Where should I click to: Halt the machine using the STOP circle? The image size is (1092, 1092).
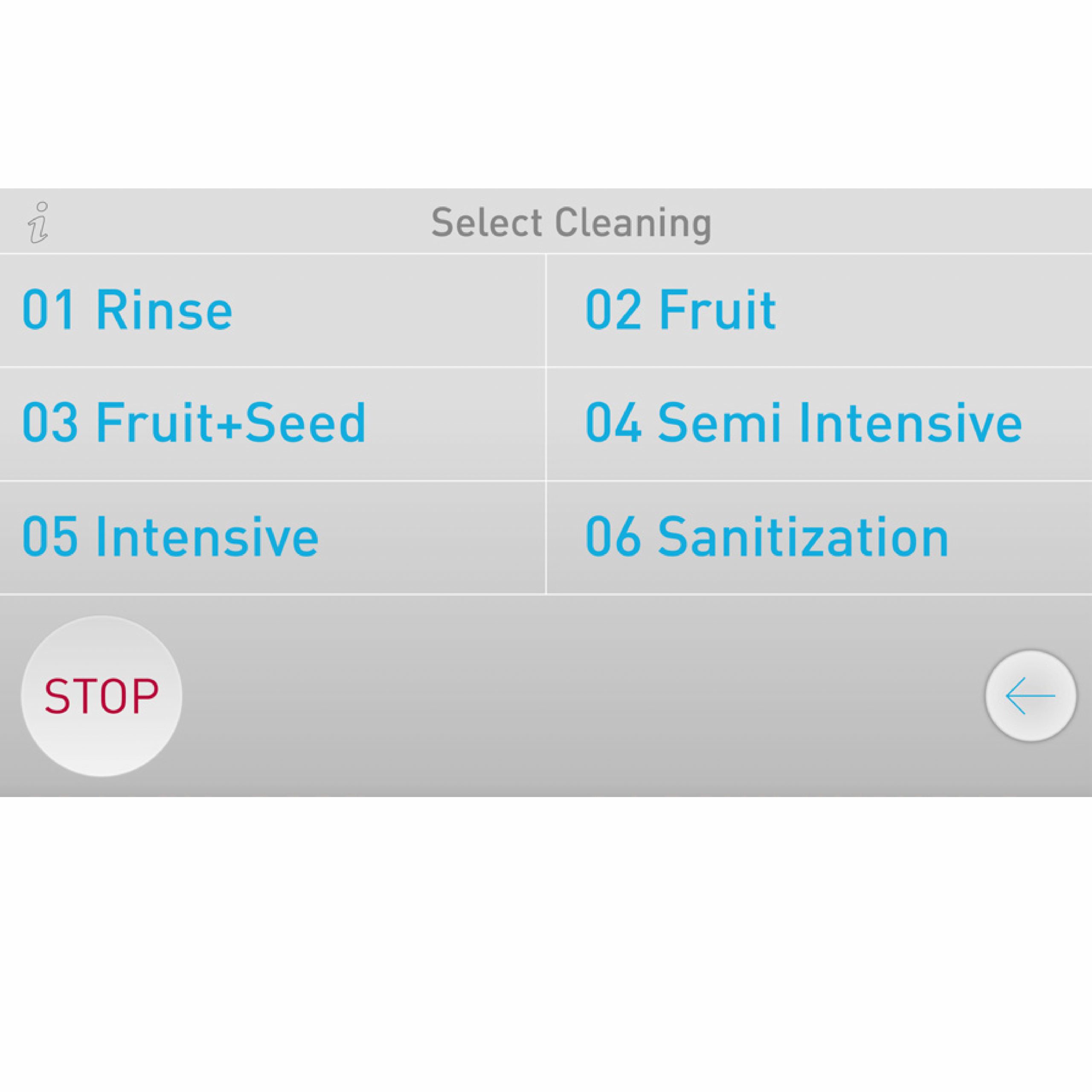click(102, 696)
